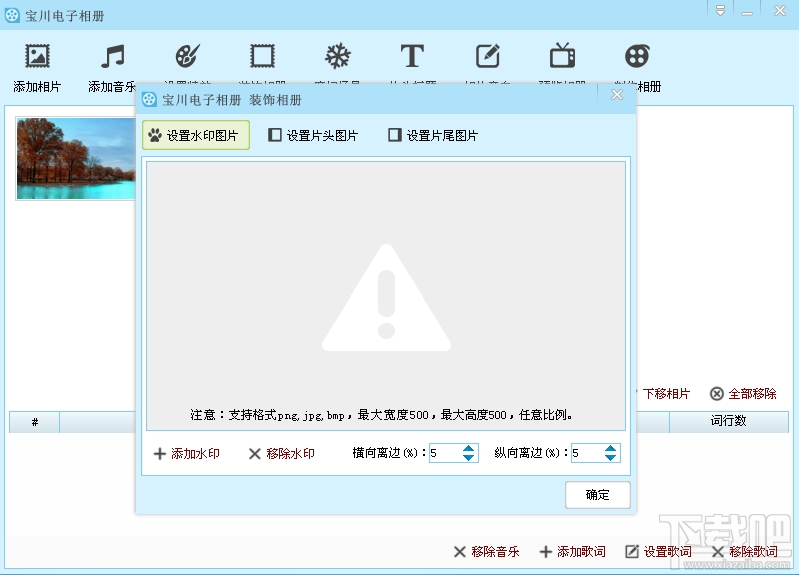The width and height of the screenshot is (799, 575).
Task: Click 设置歌词 edit lyrics button
Action: click(x=658, y=552)
